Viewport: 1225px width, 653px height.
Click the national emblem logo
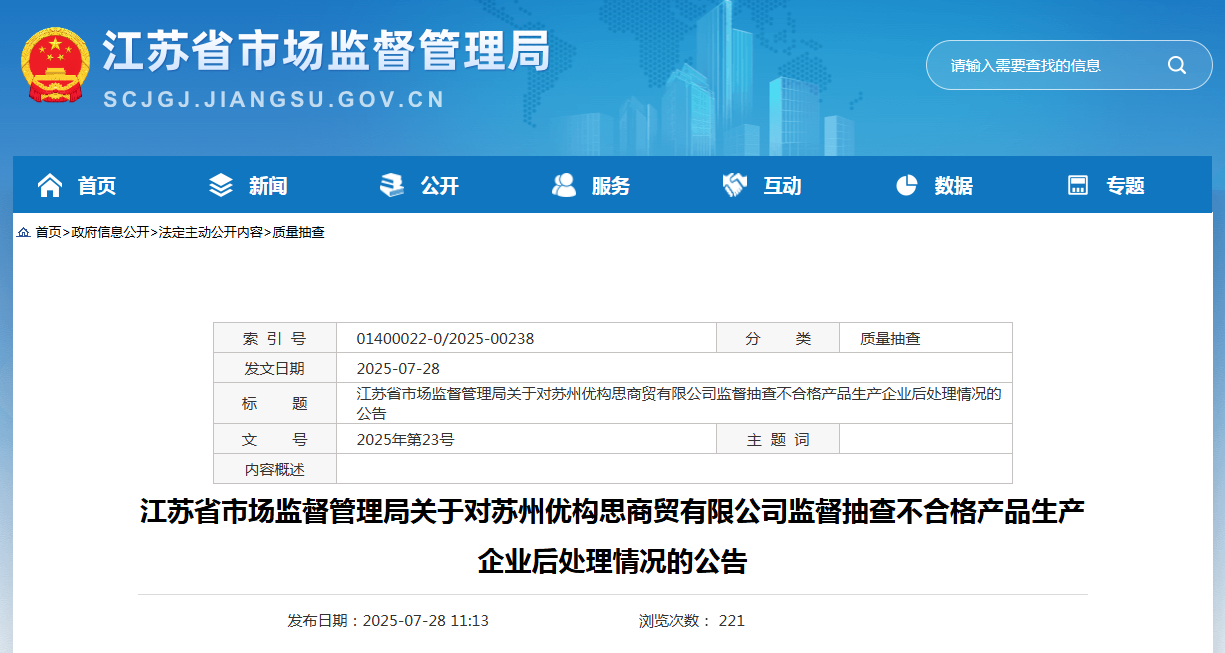point(55,66)
